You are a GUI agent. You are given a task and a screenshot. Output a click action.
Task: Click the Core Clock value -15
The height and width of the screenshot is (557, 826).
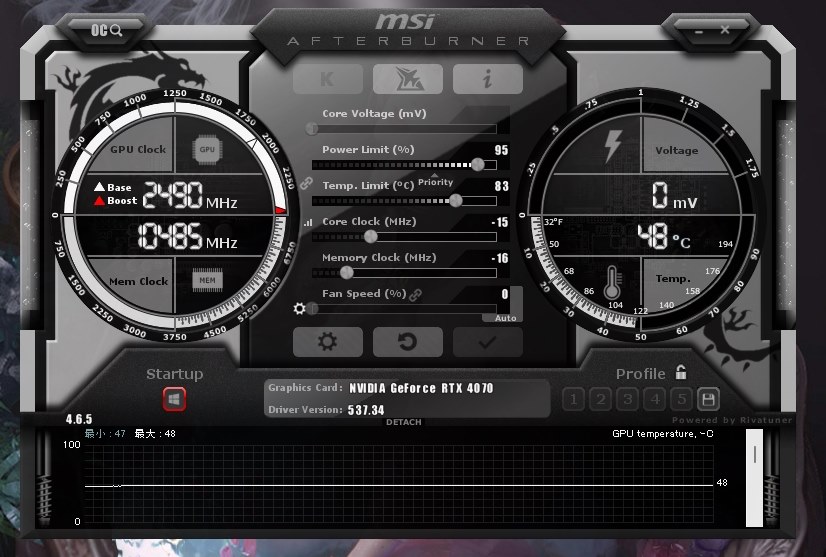click(500, 222)
